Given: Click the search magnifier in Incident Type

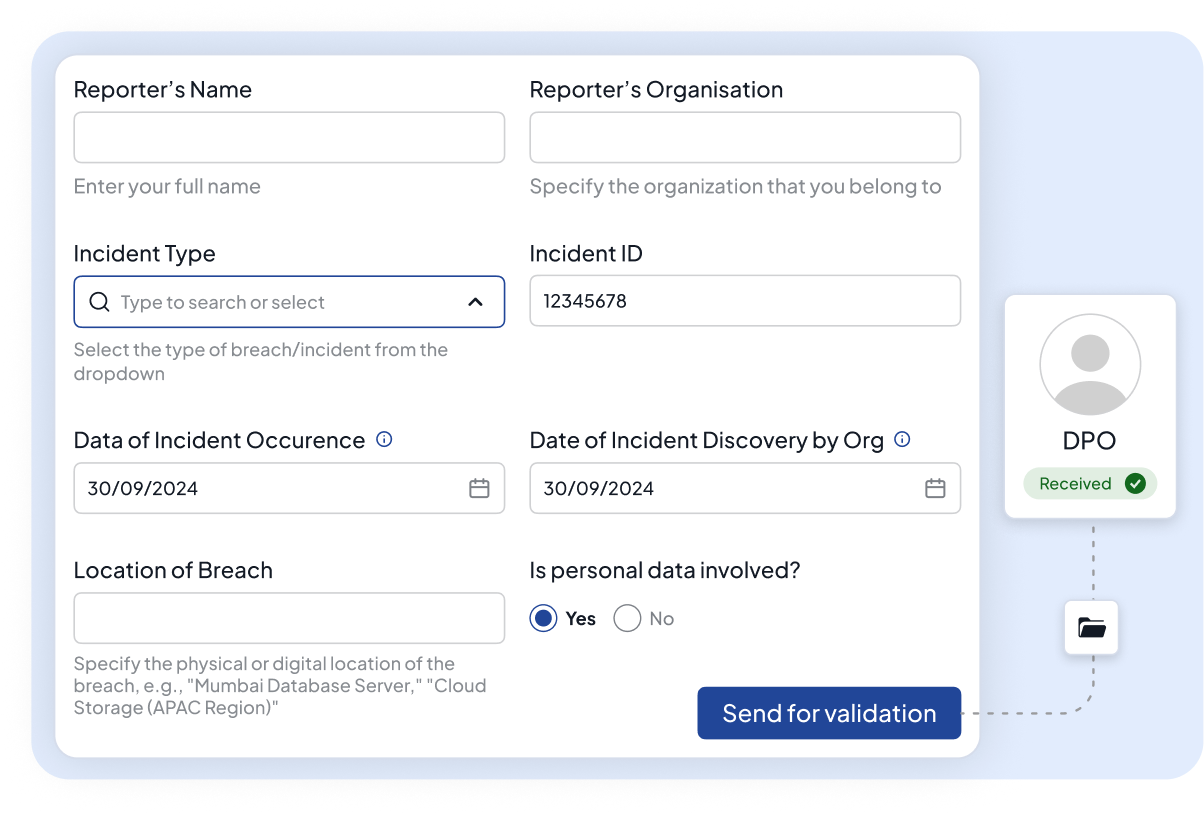Looking at the screenshot, I should [99, 302].
